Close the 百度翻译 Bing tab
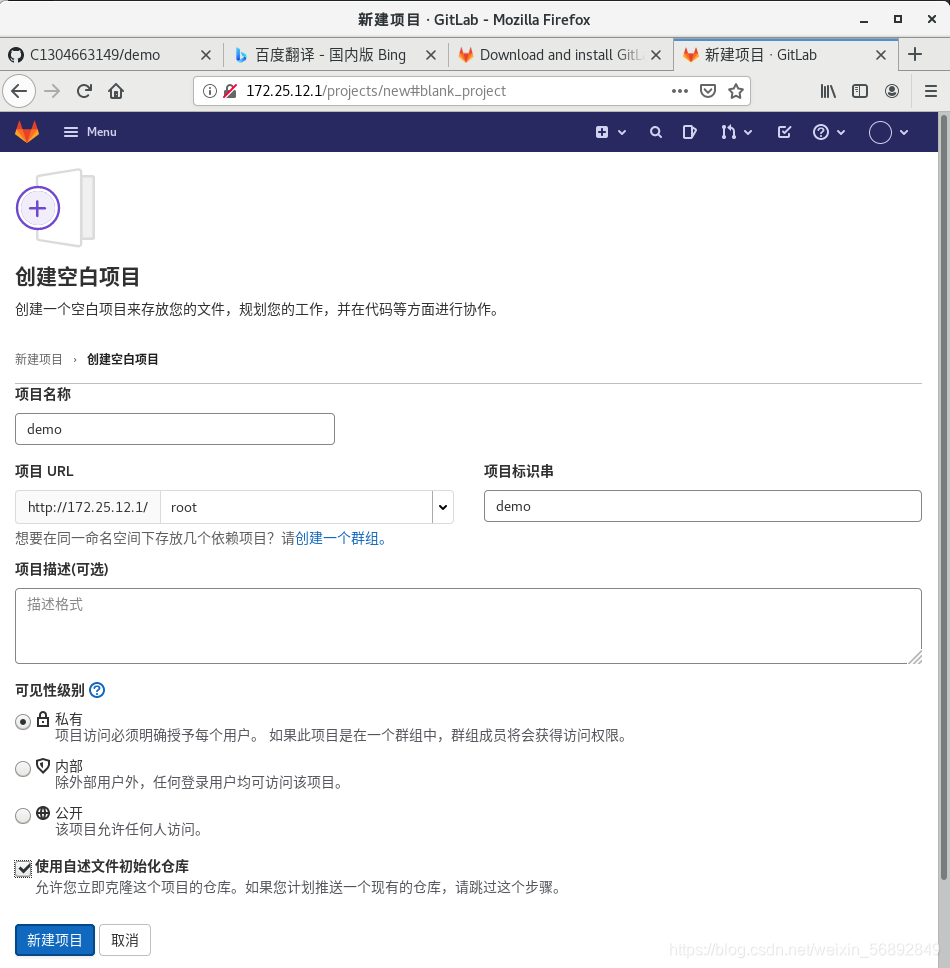The width and height of the screenshot is (950, 968). 431,55
